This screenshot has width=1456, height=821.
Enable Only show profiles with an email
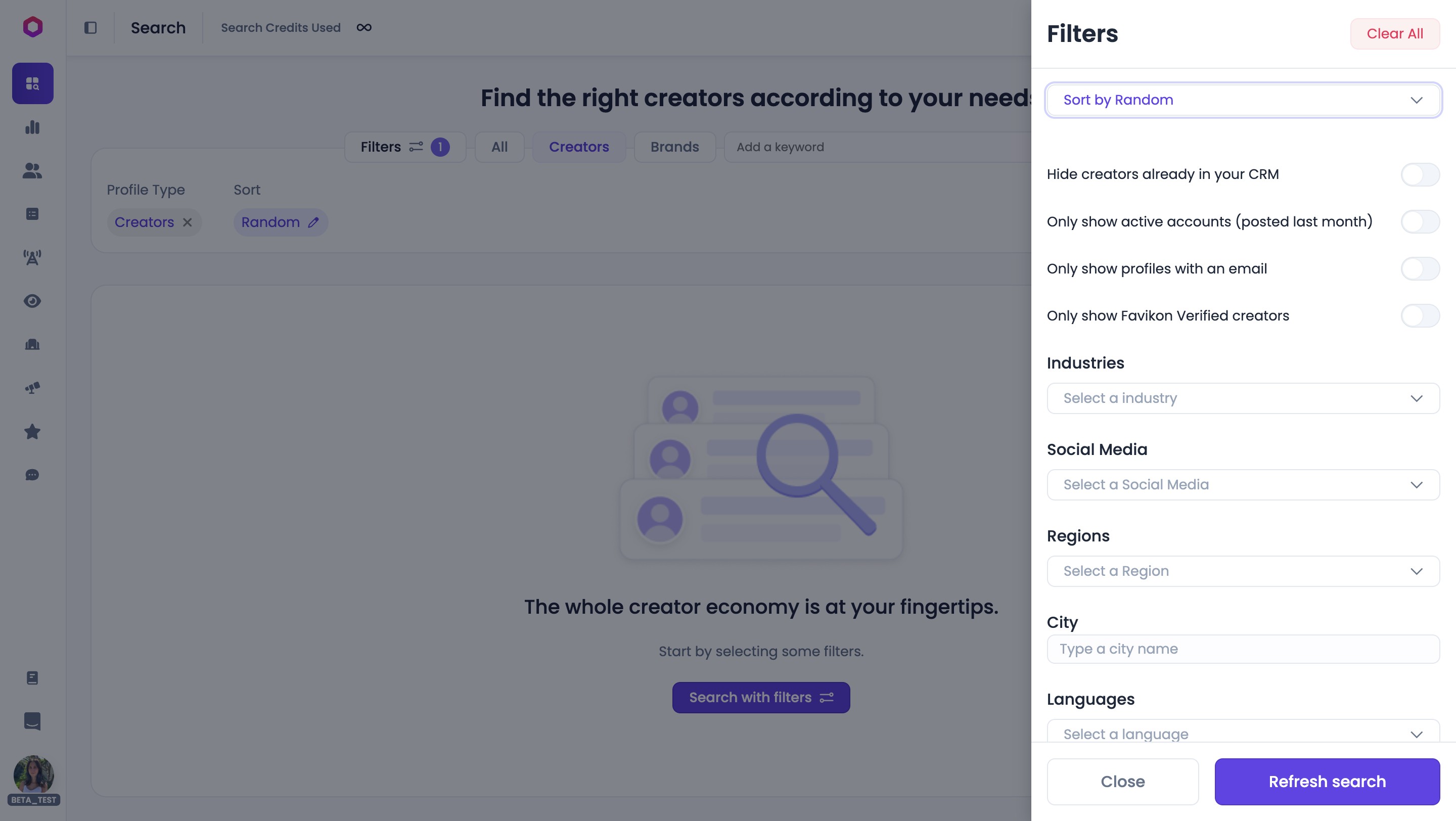[x=1420, y=269]
